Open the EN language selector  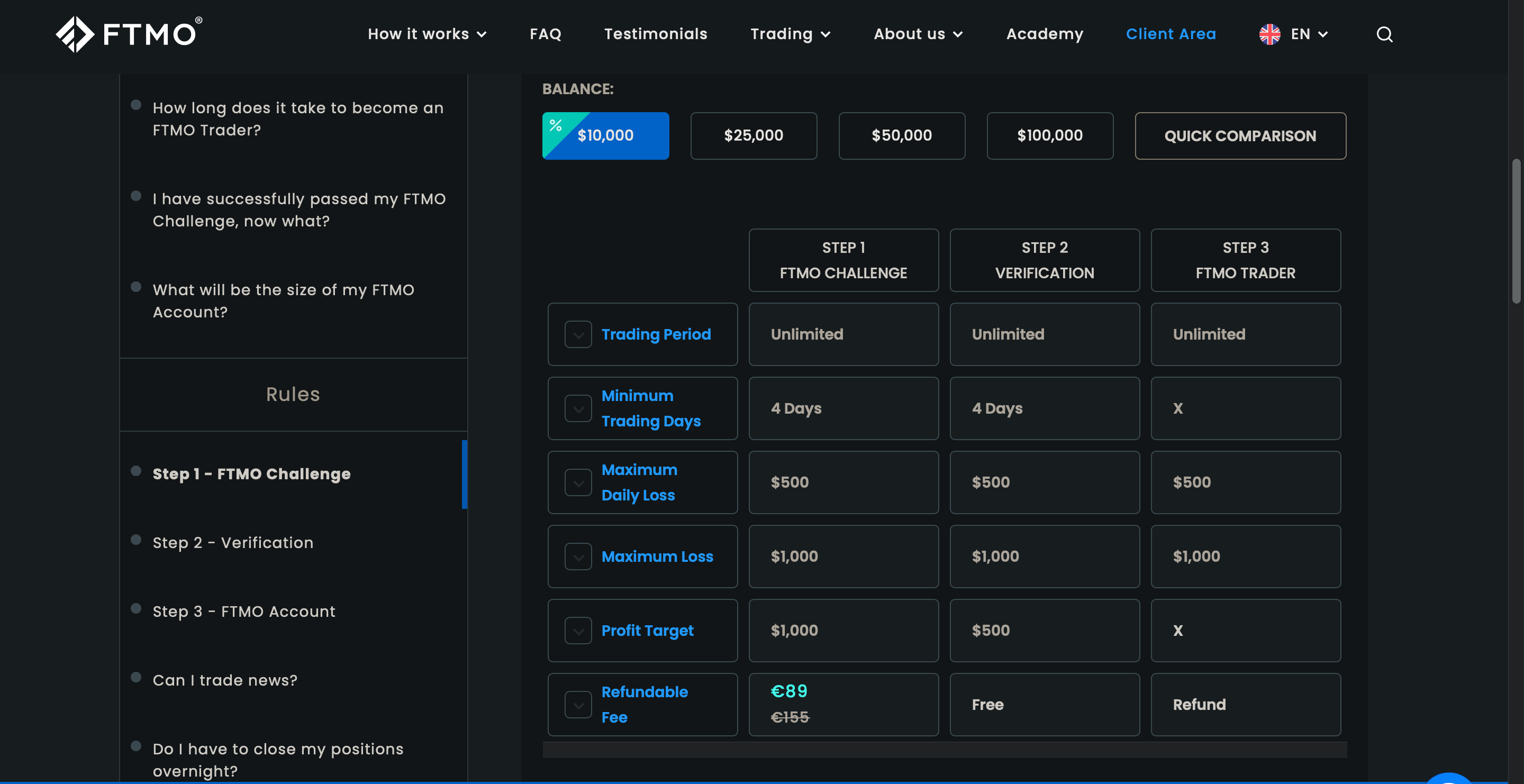pos(1309,34)
